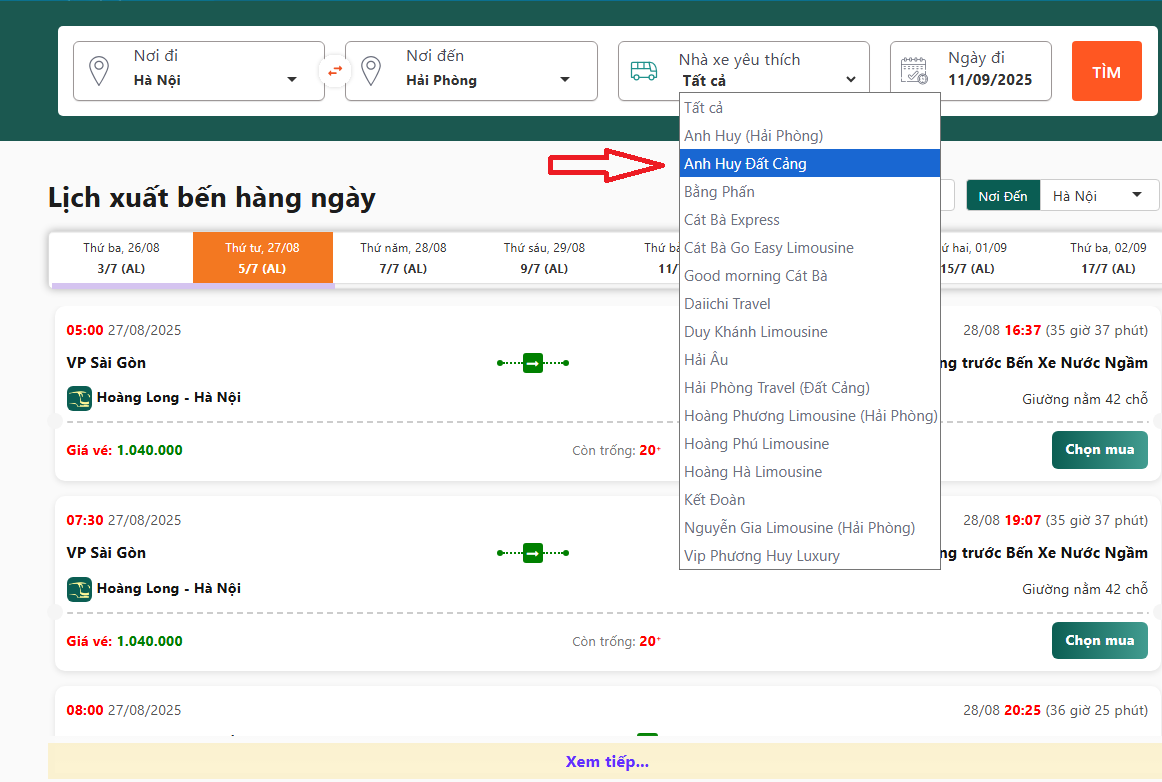Viewport: 1162px width, 782px height.
Task: Switch to Thứ năm, 28/08 date tab
Action: pyautogui.click(x=404, y=258)
